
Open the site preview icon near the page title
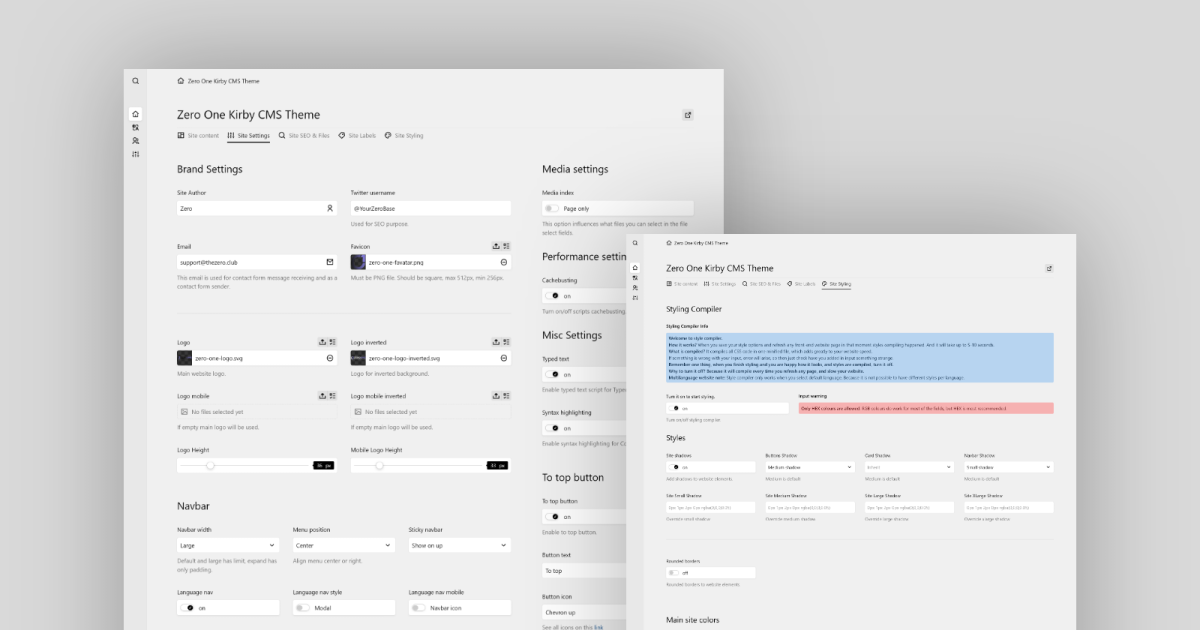(x=688, y=115)
